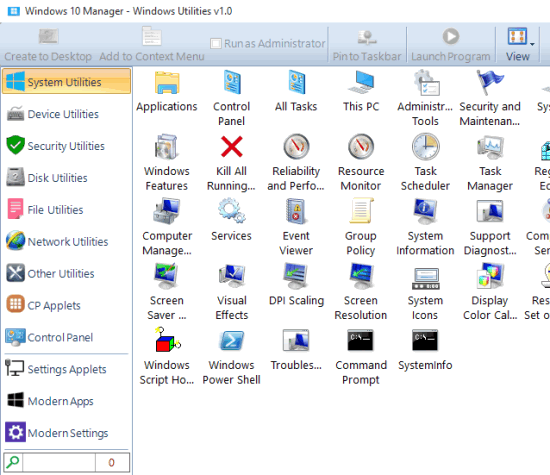Switch to Security Utilities category

[x=66, y=146]
